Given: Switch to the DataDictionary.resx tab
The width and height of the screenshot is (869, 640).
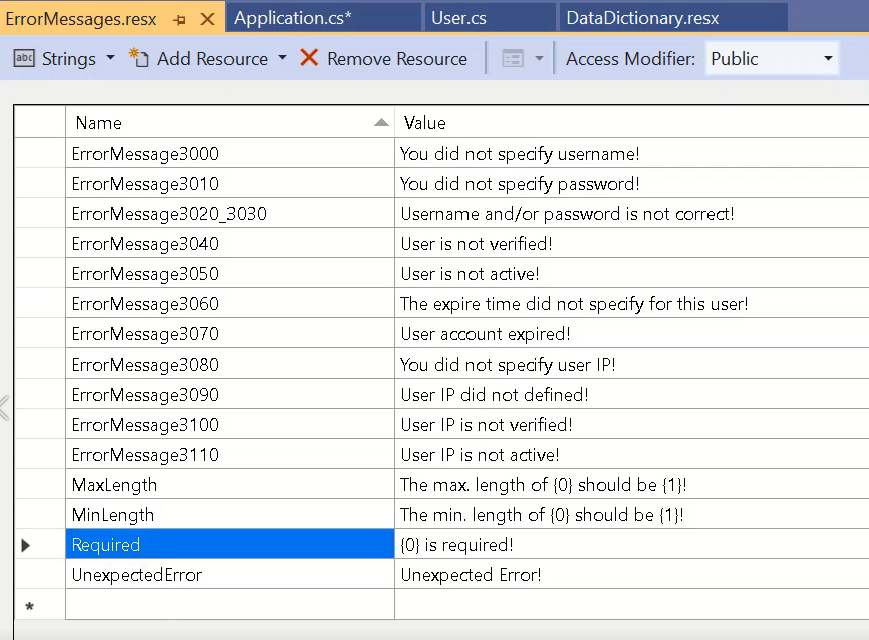Looking at the screenshot, I should point(673,18).
